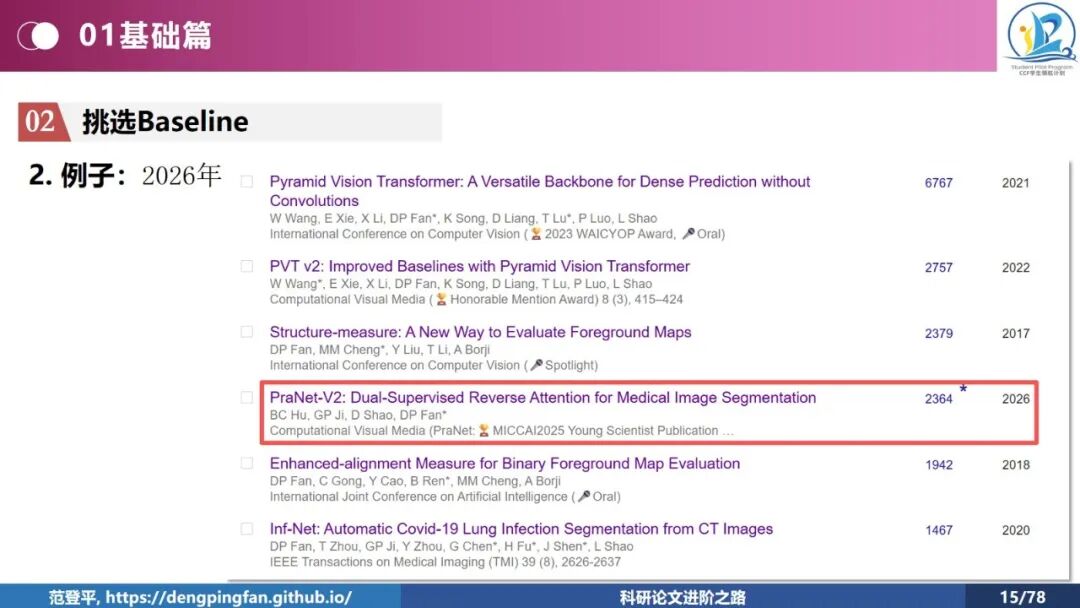Image resolution: width=1080 pixels, height=608 pixels.
Task: Toggle the switch icon beside 01基础篇
Action: point(39,36)
